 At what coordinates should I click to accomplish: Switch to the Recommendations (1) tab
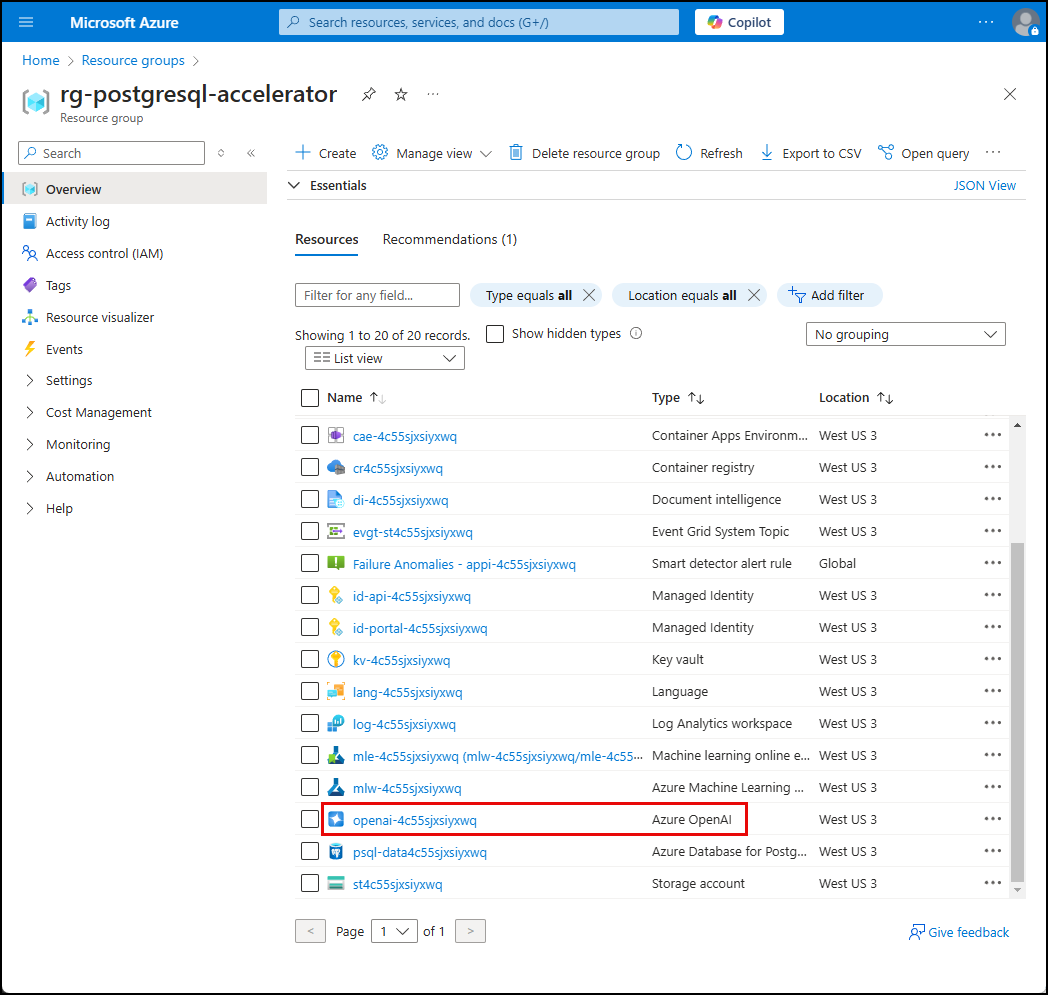coord(449,239)
